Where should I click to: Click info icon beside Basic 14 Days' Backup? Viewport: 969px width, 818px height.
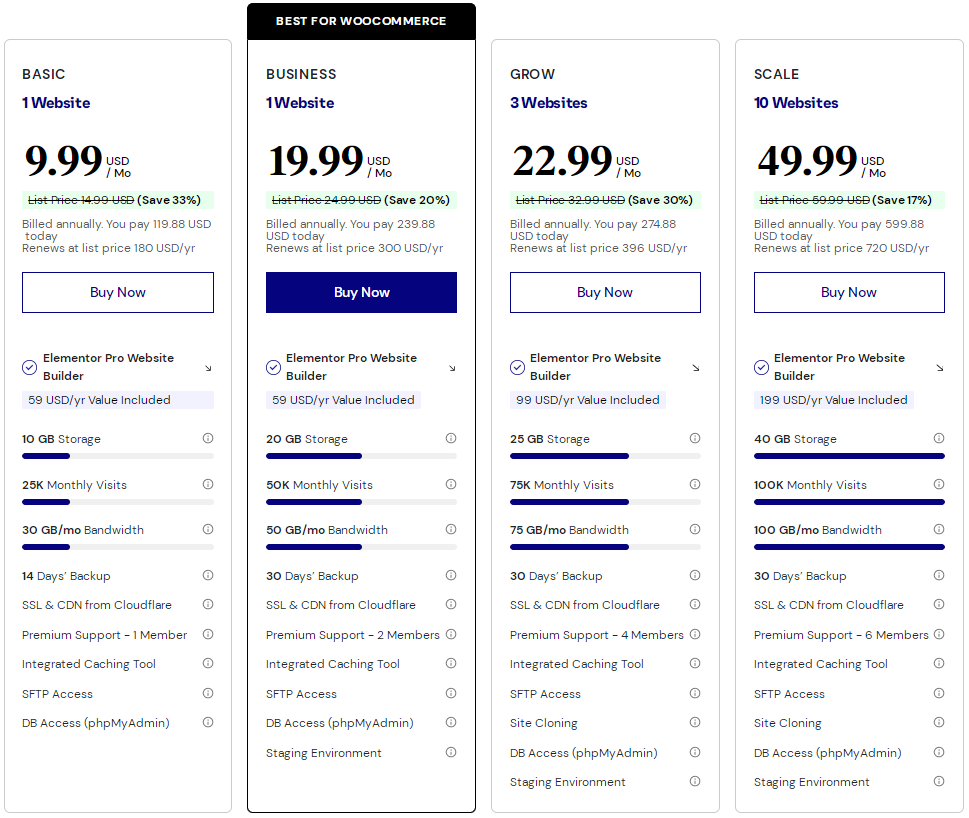coord(208,575)
